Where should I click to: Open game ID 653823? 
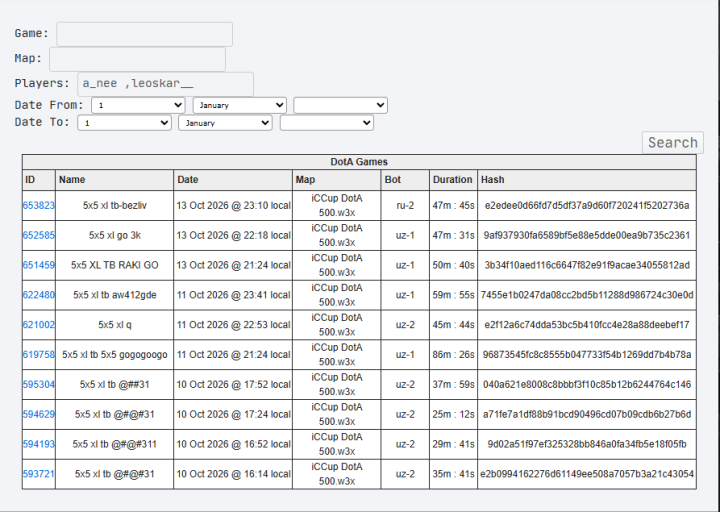[39, 206]
